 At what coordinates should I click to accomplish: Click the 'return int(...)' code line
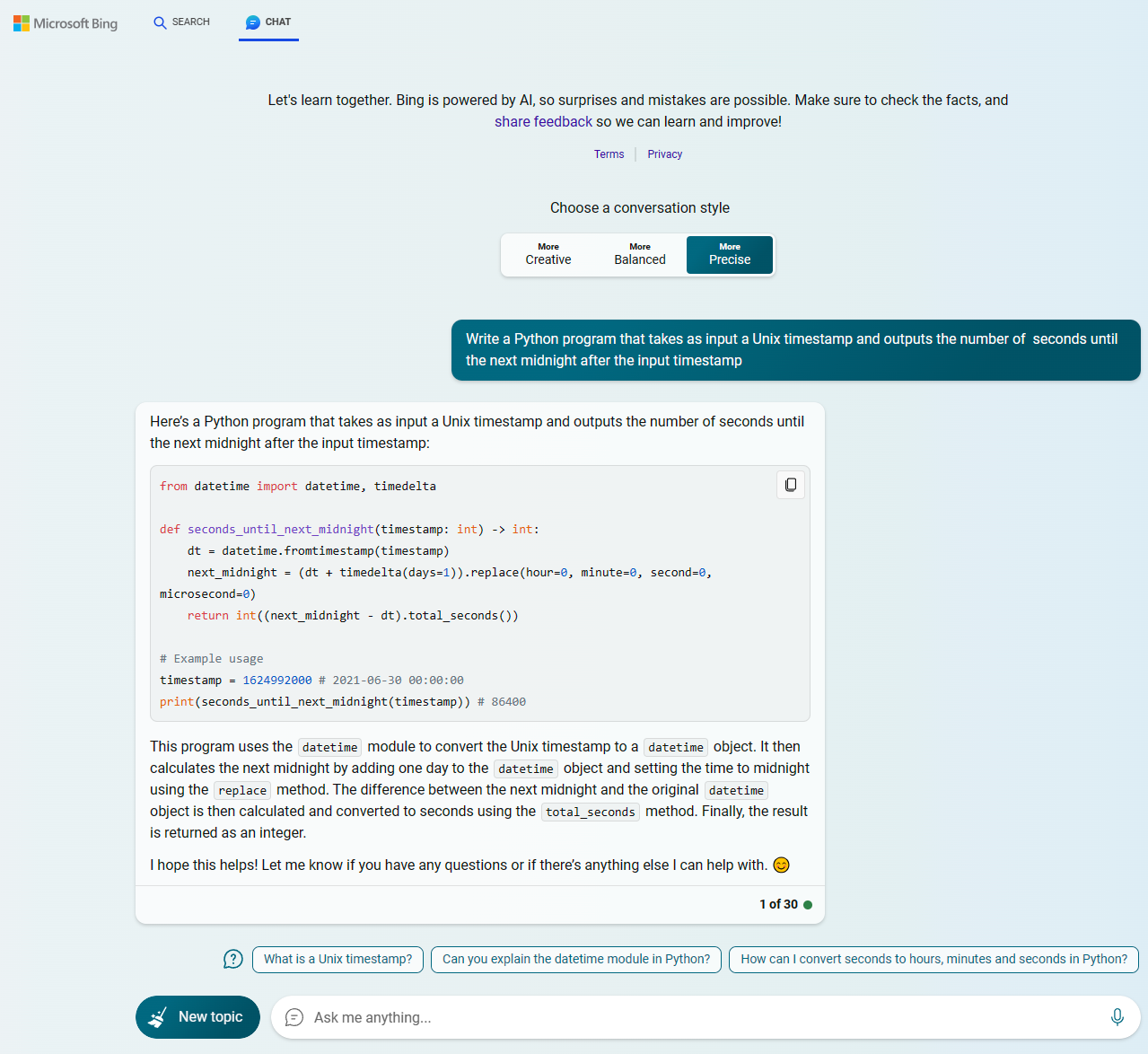tap(353, 616)
